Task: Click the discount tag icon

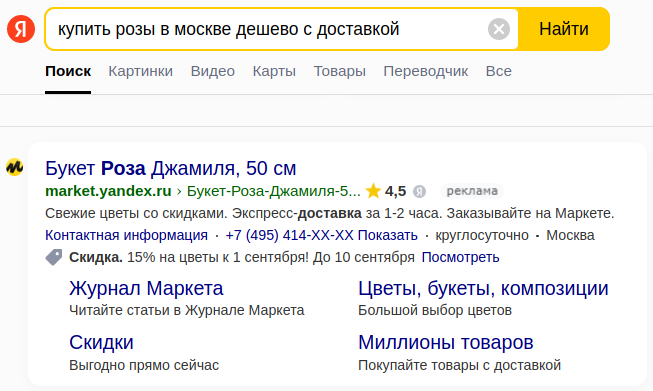Action: click(54, 257)
